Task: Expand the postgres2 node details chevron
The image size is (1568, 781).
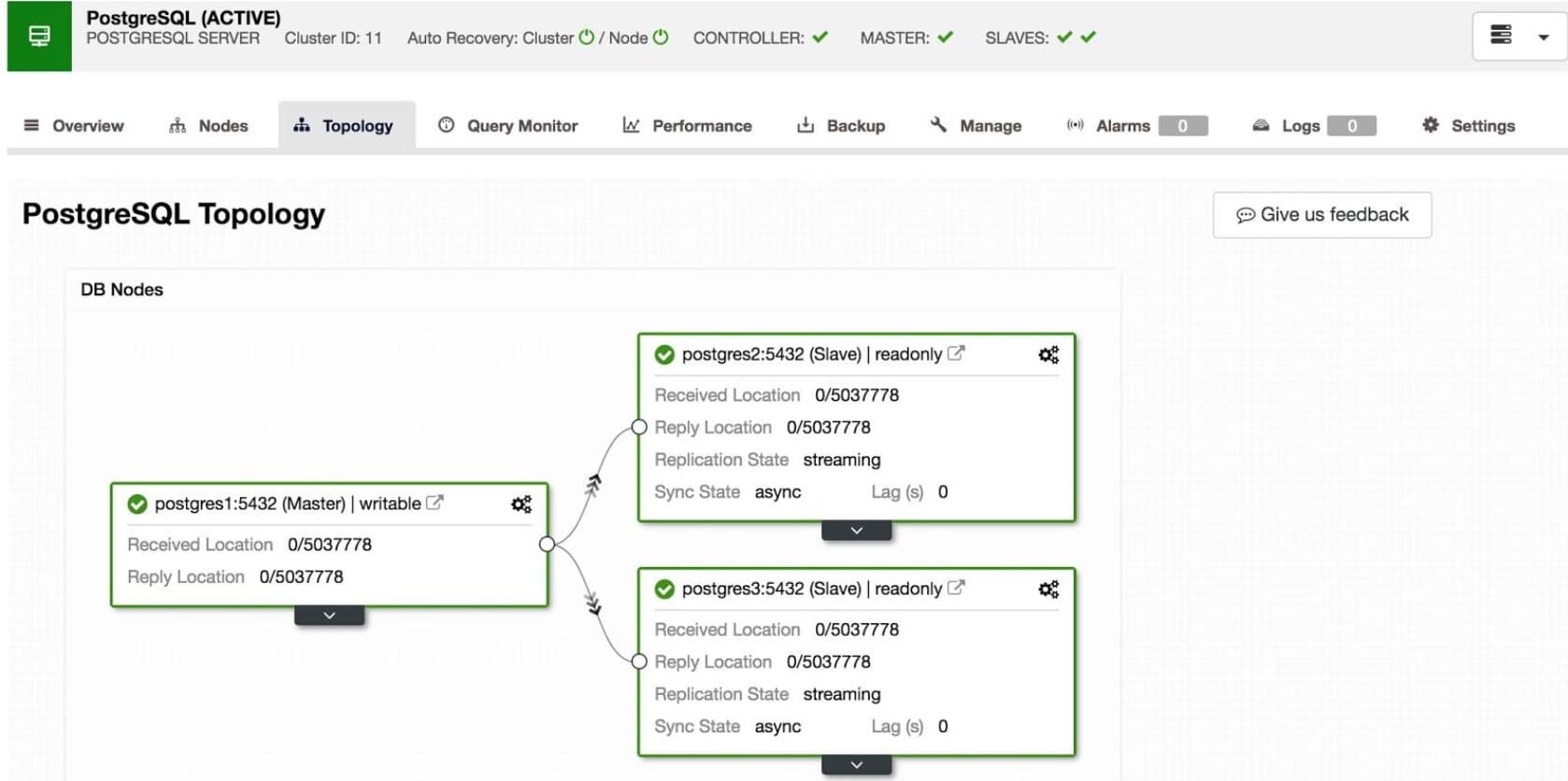Action: point(857,531)
